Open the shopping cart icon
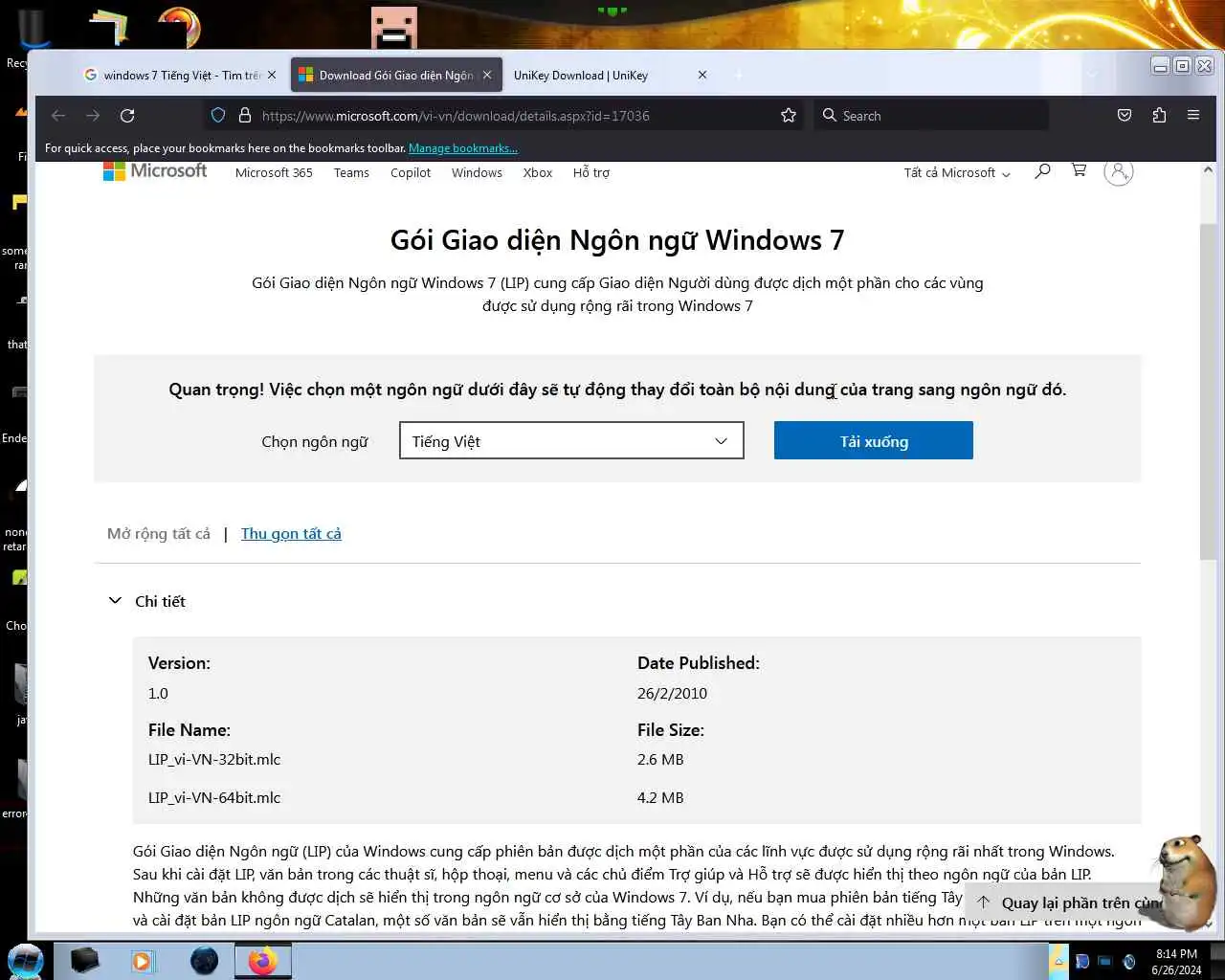Viewport: 1225px width, 980px height. (1080, 170)
